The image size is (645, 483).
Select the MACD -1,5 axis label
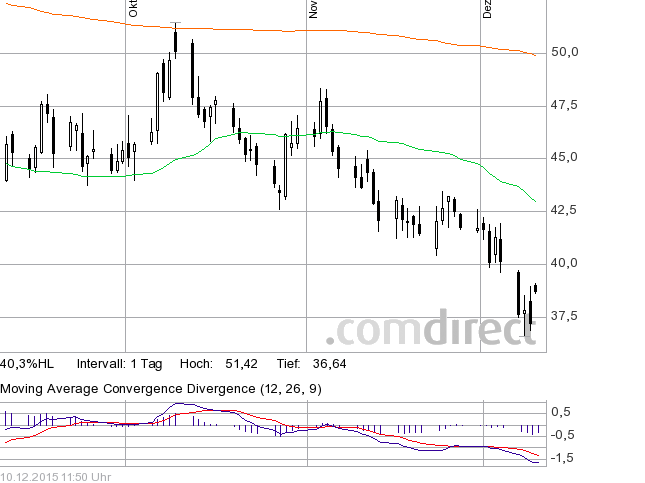coord(562,458)
